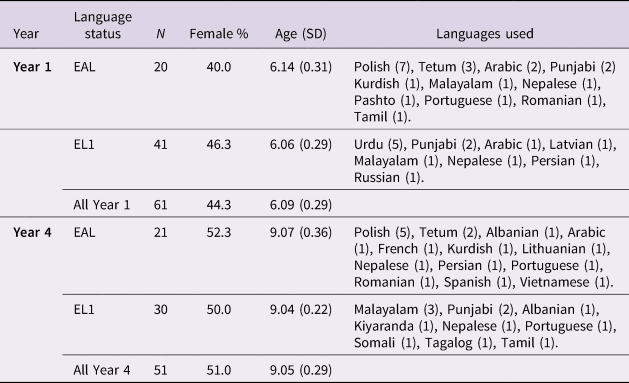Click the bold Year 4 row label
The height and width of the screenshot is (383, 629).
(x=32, y=232)
